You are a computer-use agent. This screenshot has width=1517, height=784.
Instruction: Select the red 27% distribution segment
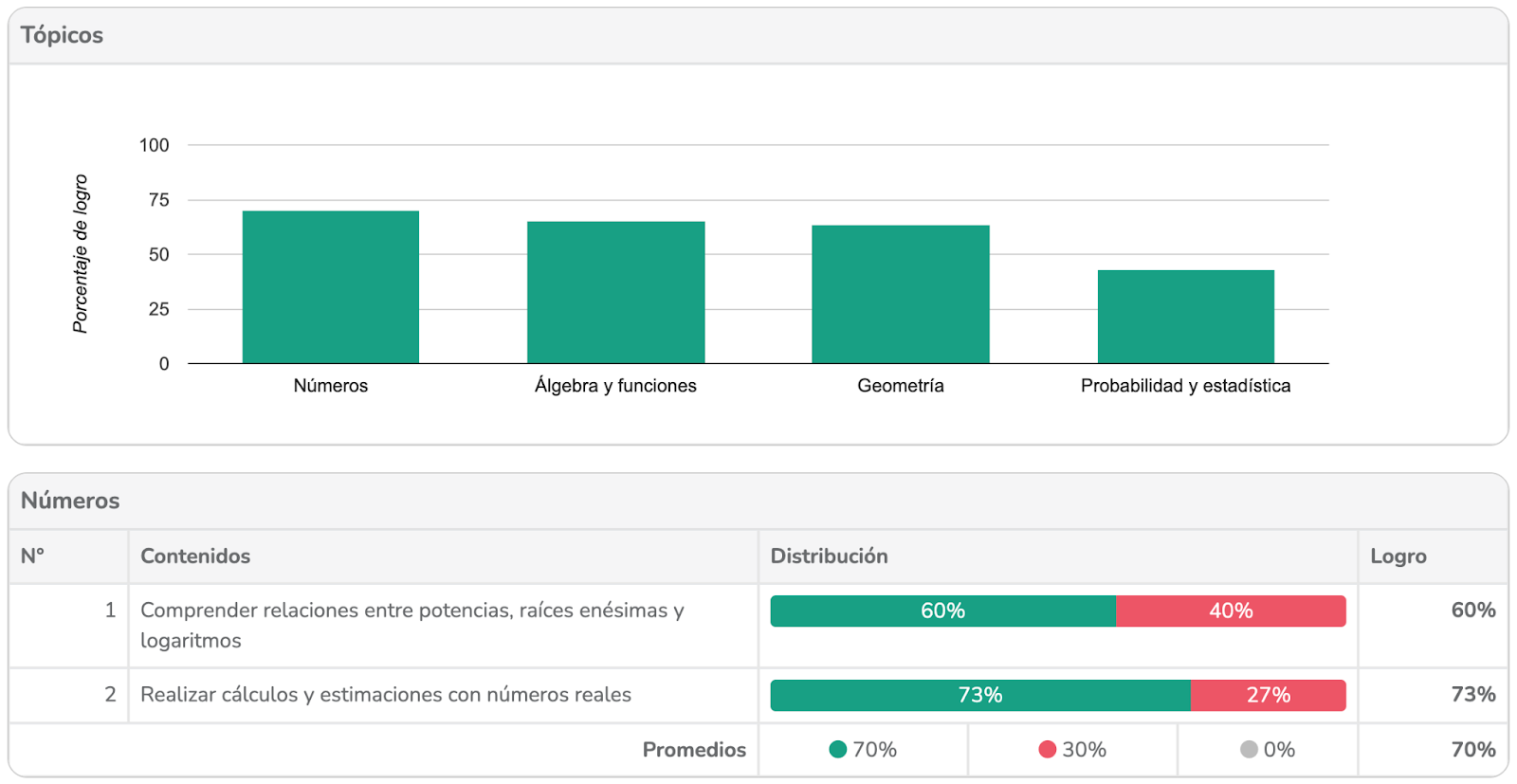1268,695
